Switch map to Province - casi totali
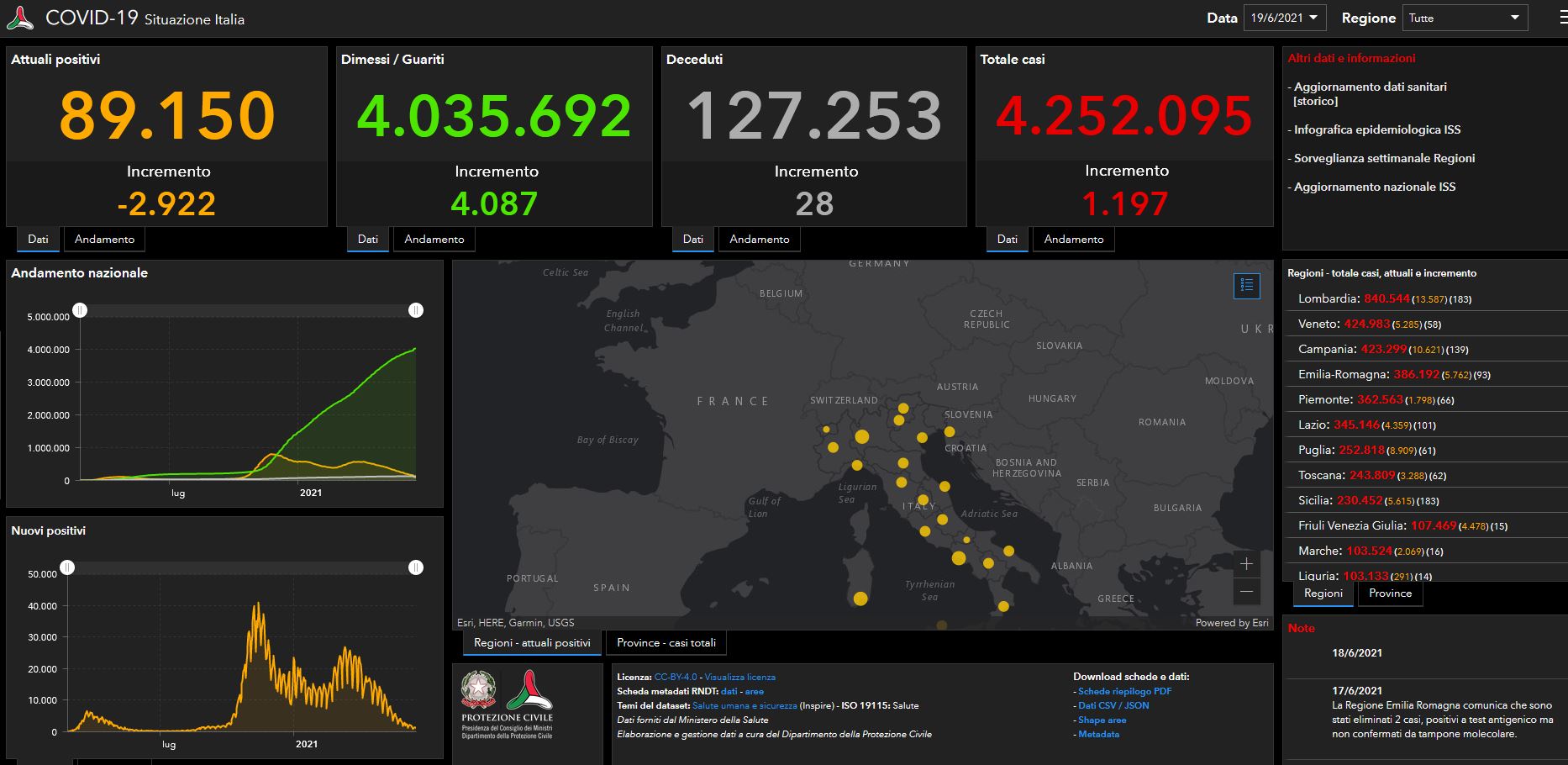Image resolution: width=1568 pixels, height=765 pixels. [666, 643]
